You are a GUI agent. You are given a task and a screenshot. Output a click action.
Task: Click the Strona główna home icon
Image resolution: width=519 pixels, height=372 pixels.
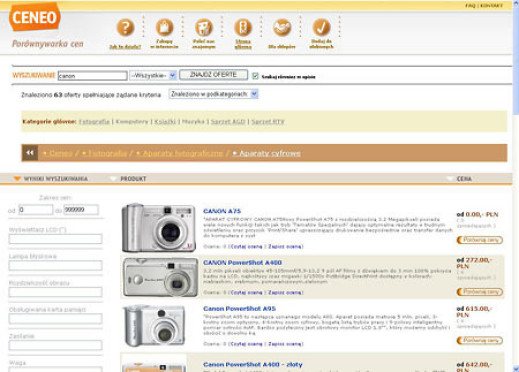[243, 27]
